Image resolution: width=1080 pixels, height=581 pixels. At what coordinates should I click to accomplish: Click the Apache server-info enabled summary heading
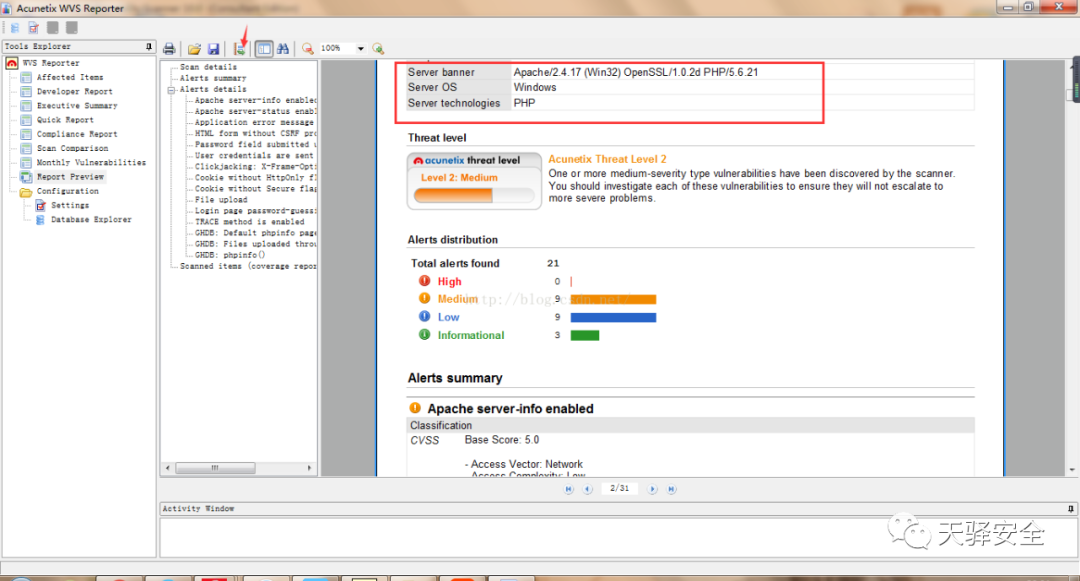click(x=510, y=409)
